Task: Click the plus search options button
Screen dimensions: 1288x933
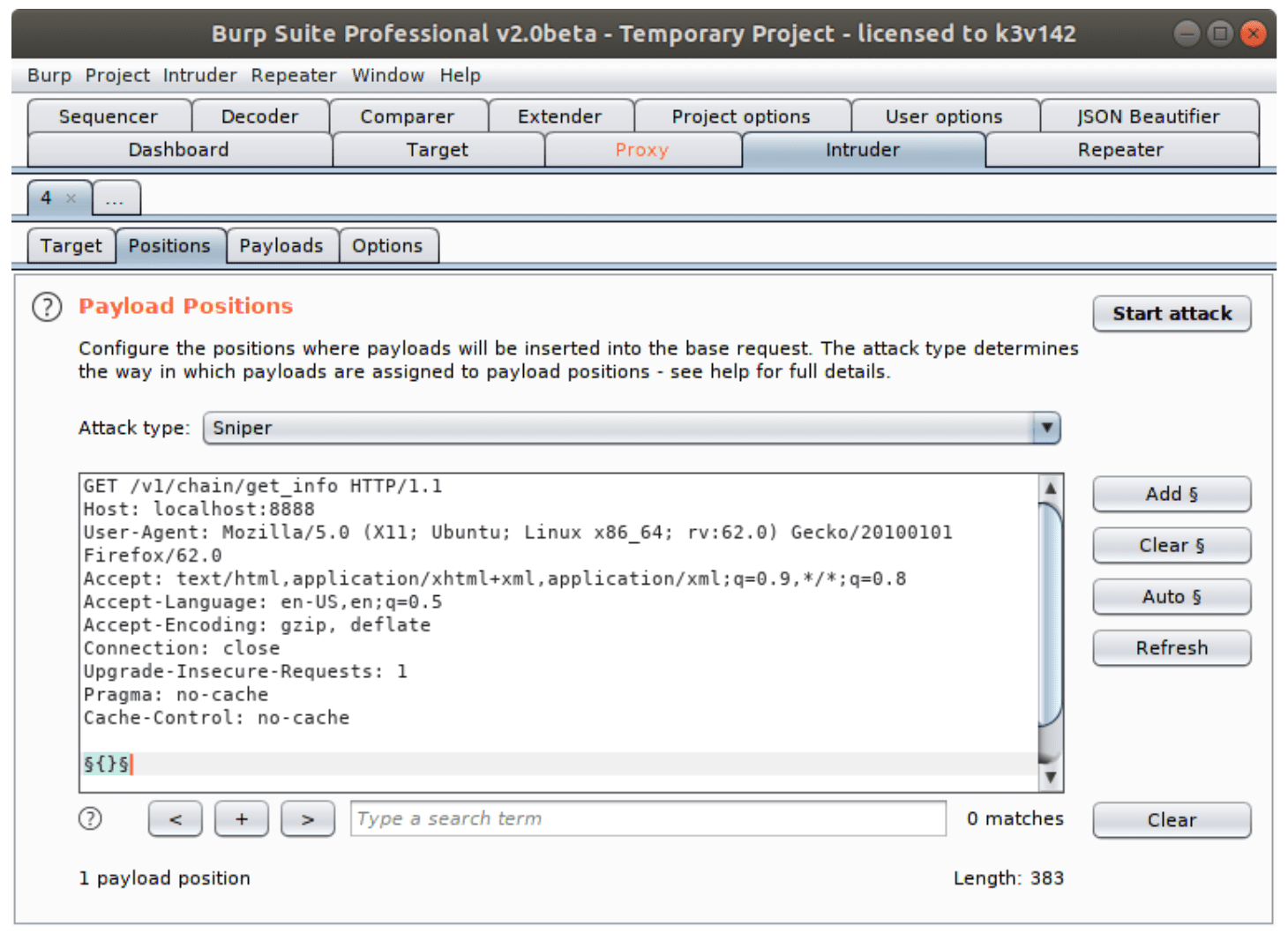Action: point(242,819)
